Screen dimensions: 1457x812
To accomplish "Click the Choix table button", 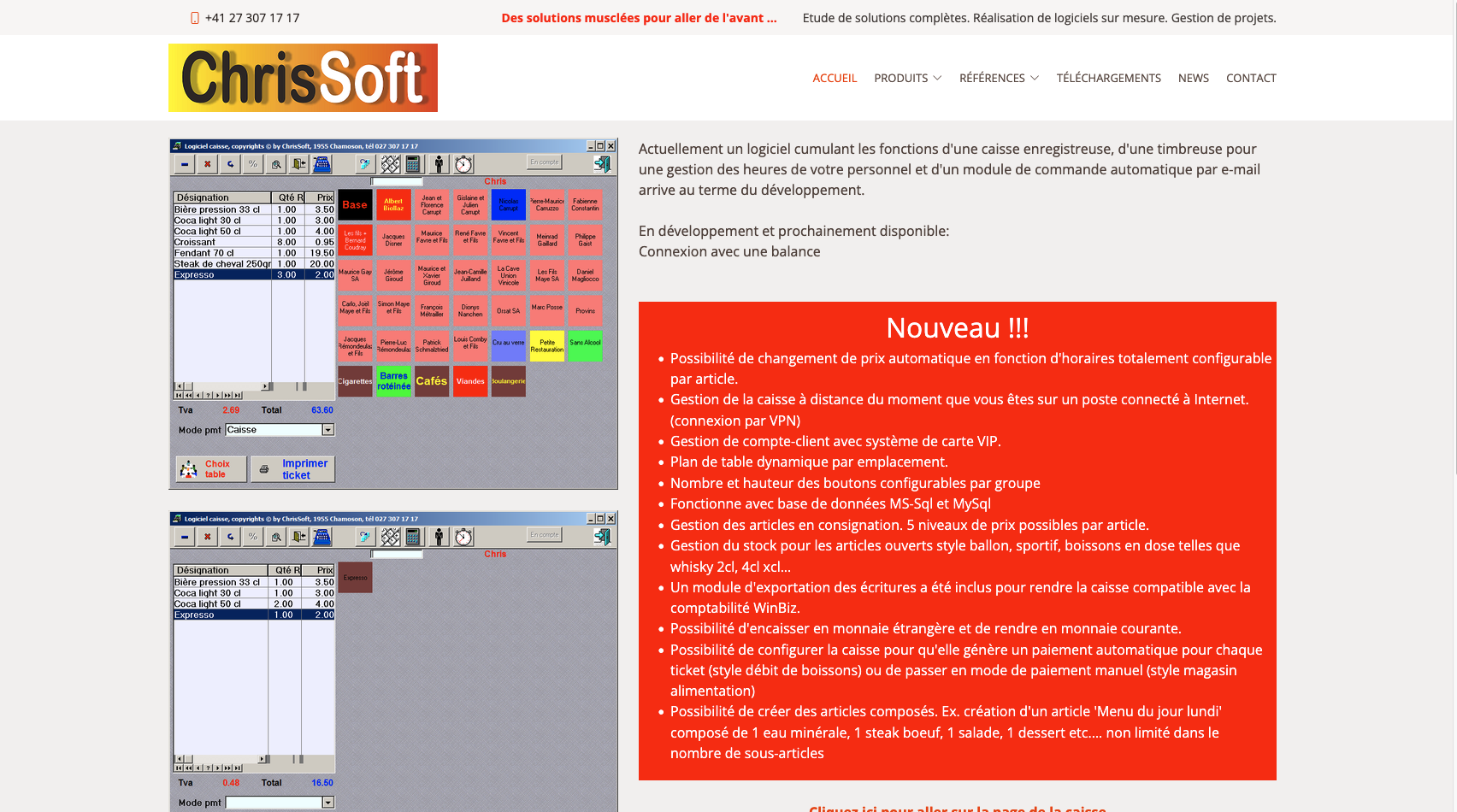I will [211, 469].
